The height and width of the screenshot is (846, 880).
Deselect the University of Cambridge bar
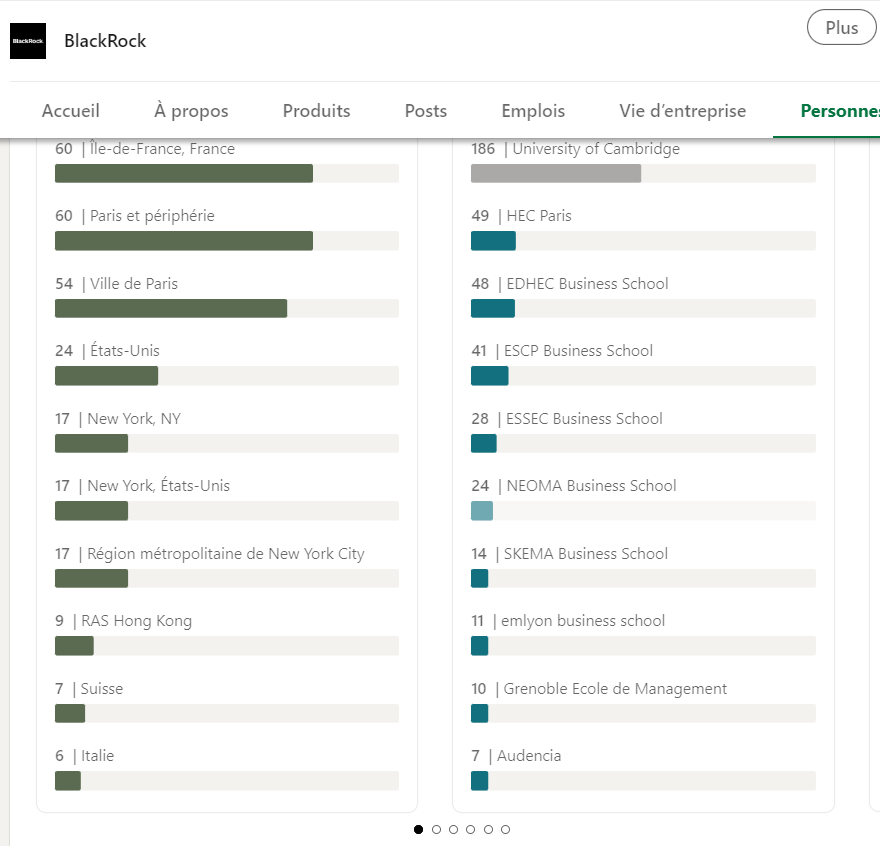(x=643, y=173)
